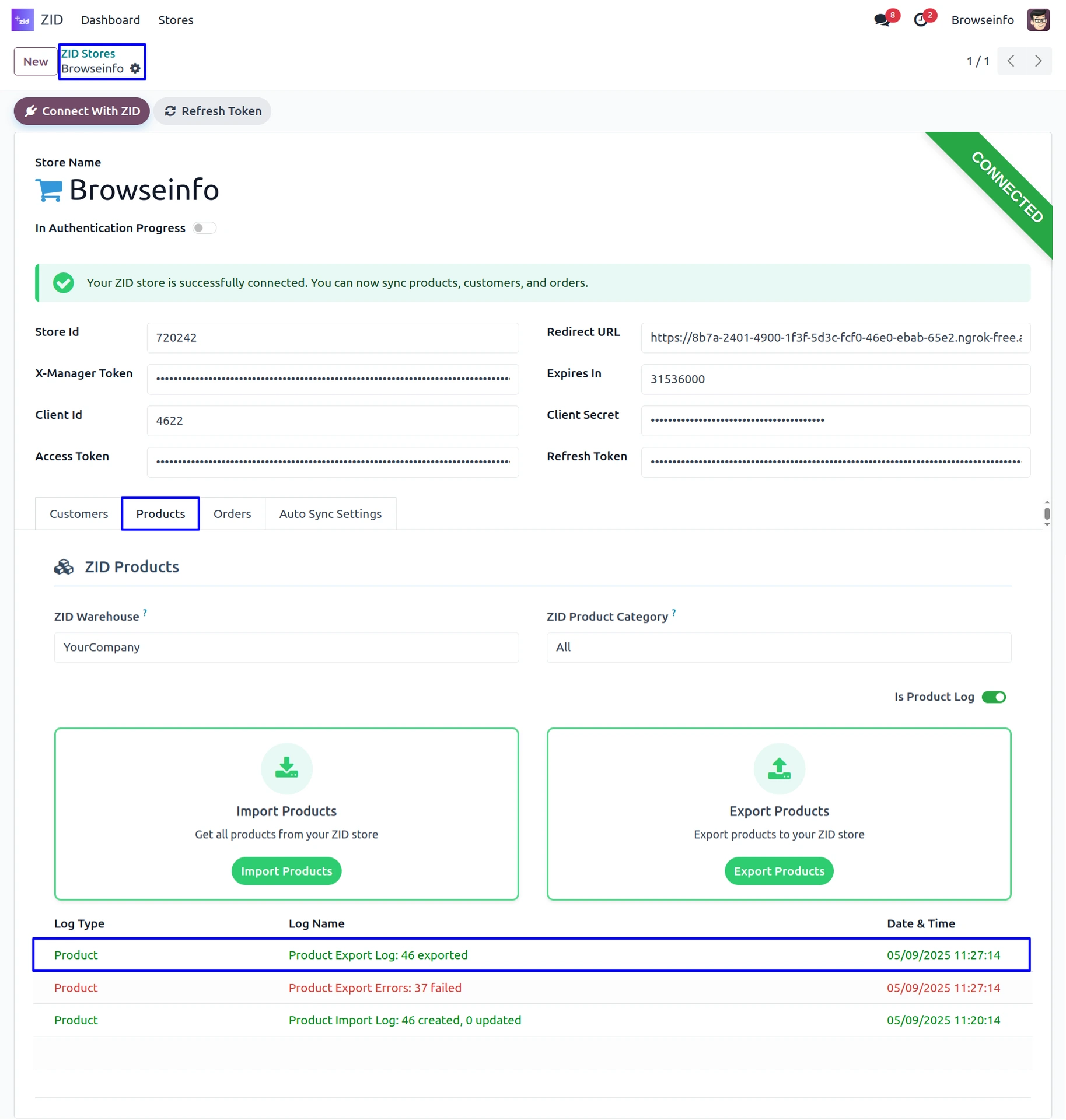Open the ZID Stores breadcrumb link
The width and height of the screenshot is (1066, 1120).
tap(88, 54)
